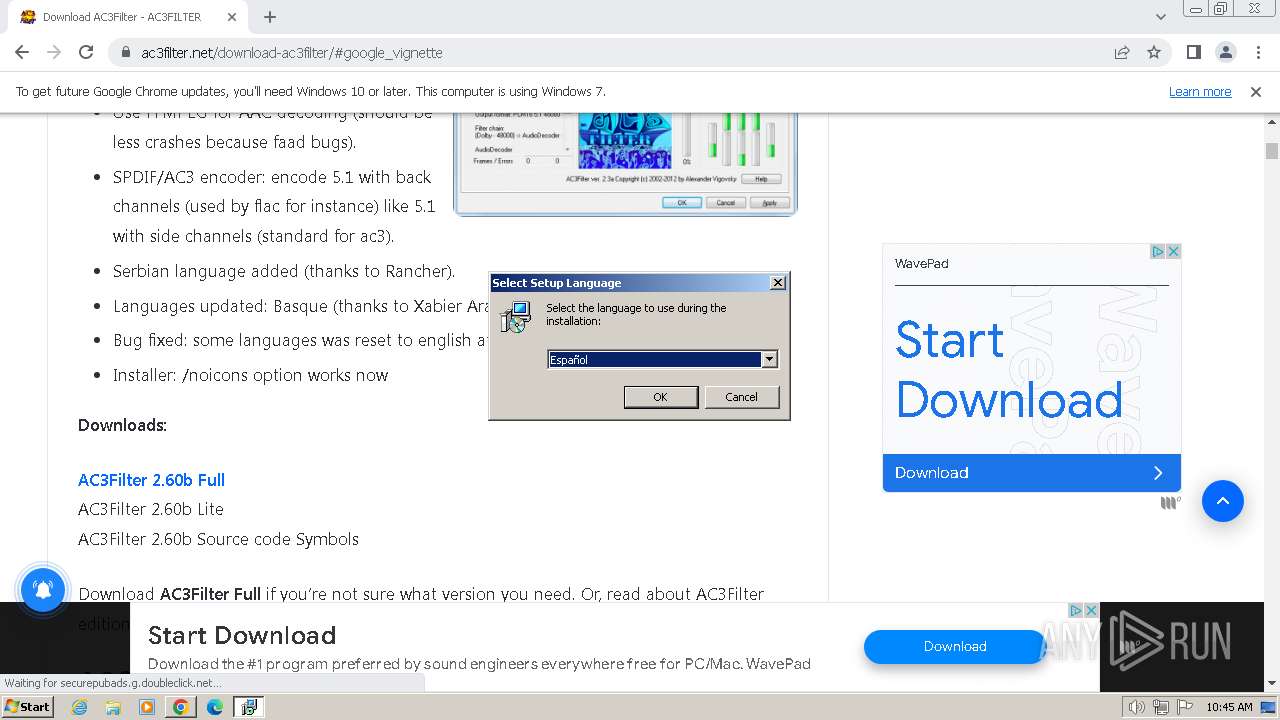Click the WavePad ad Download button
Screen dimensions: 1280x720
pos(1032,473)
